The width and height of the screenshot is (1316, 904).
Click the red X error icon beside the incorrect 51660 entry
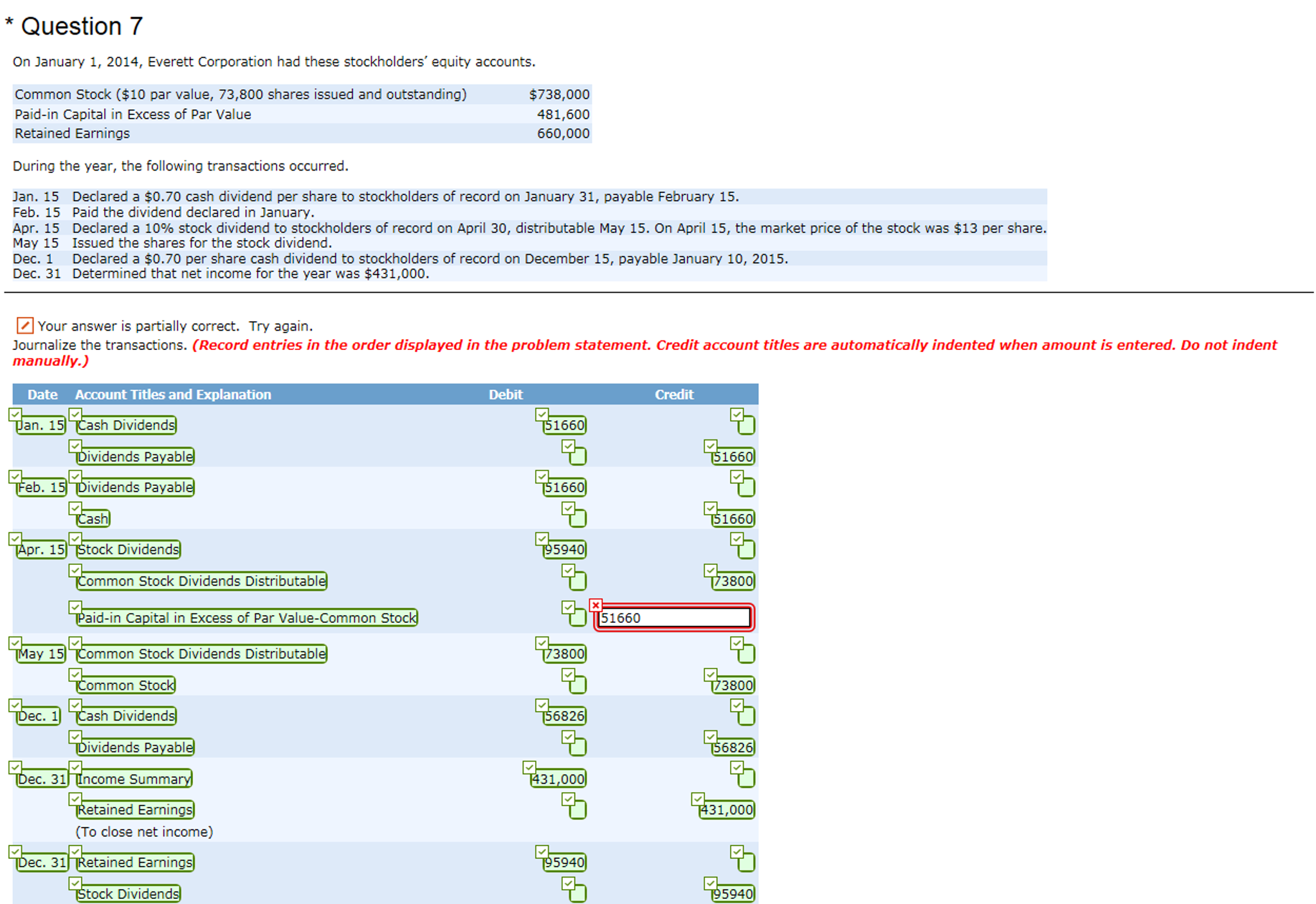click(596, 605)
